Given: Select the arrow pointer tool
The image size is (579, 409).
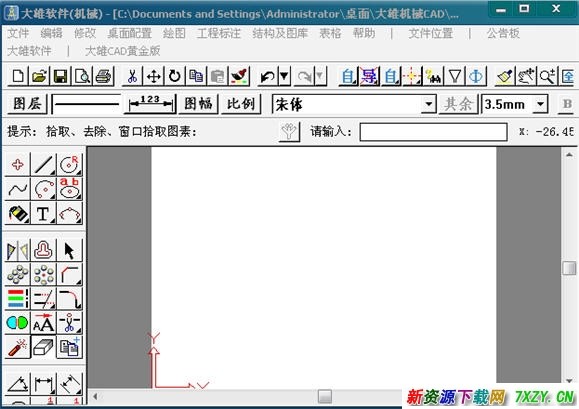Looking at the screenshot, I should coord(69,250).
